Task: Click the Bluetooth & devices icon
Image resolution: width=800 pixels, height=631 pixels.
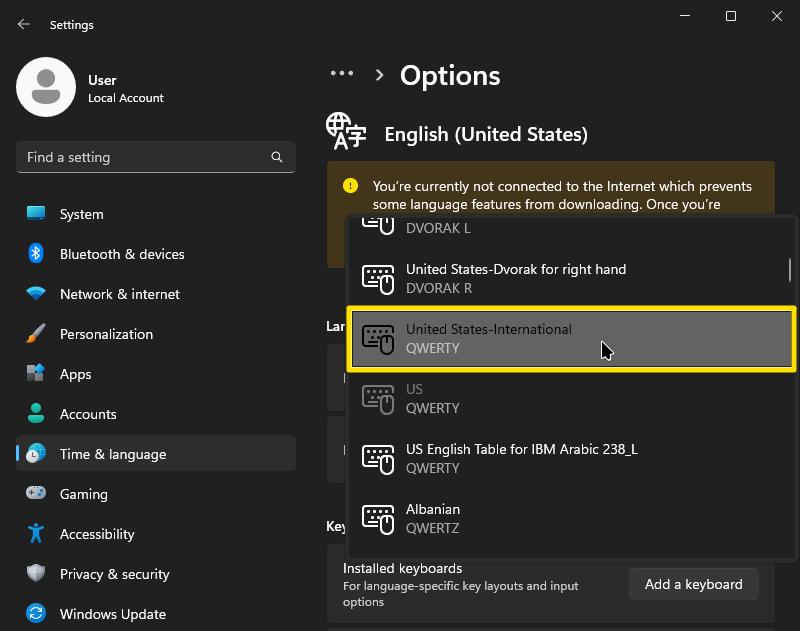Action: [36, 254]
